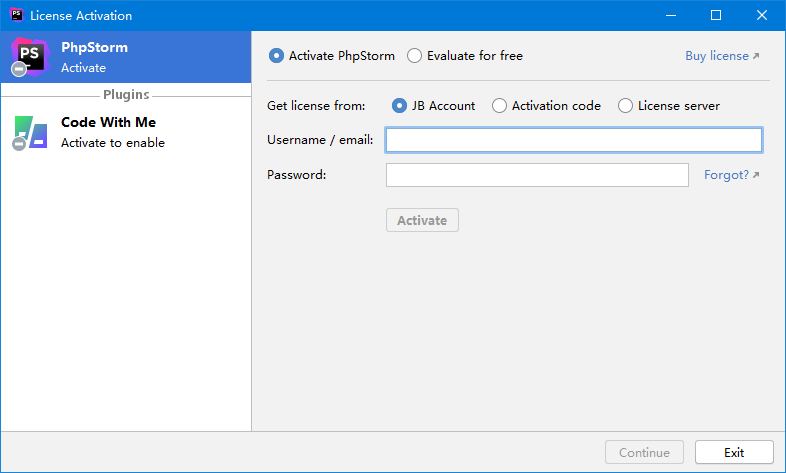
Task: Click into the Password field
Action: coord(537,175)
